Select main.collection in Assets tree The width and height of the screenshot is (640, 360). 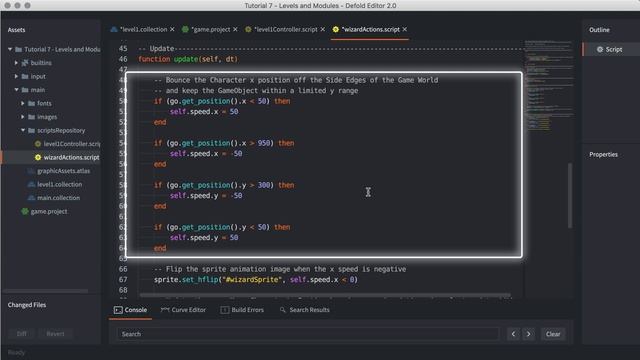click(x=58, y=198)
